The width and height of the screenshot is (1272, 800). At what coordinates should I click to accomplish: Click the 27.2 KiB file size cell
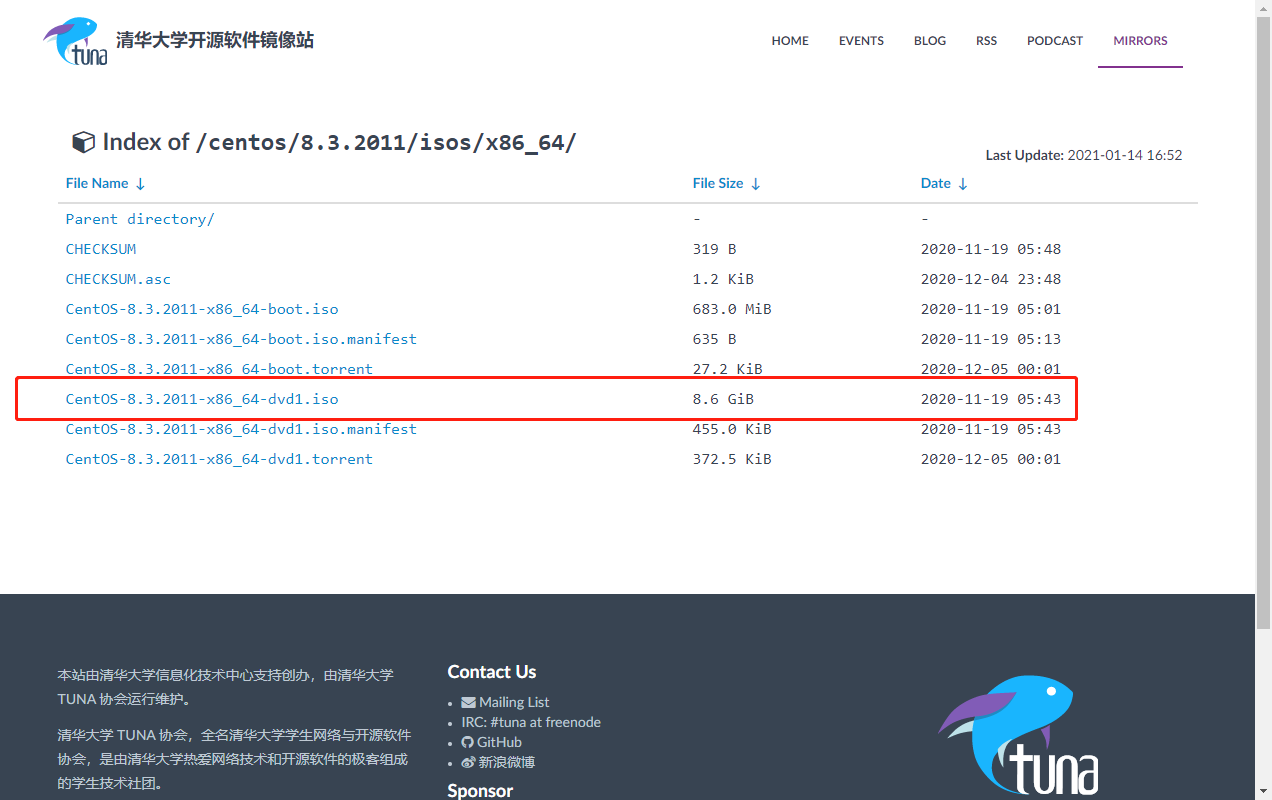point(728,369)
